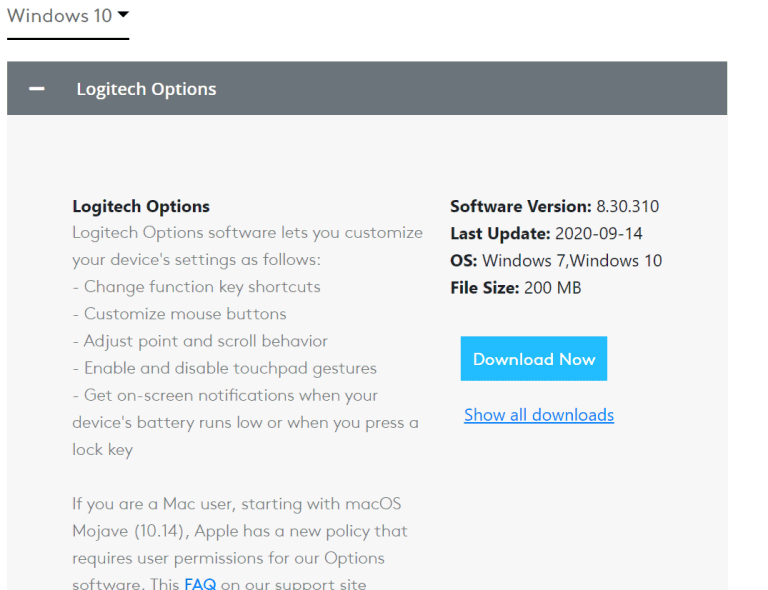Click Adjust point and scroll behavior line

[x=200, y=341]
